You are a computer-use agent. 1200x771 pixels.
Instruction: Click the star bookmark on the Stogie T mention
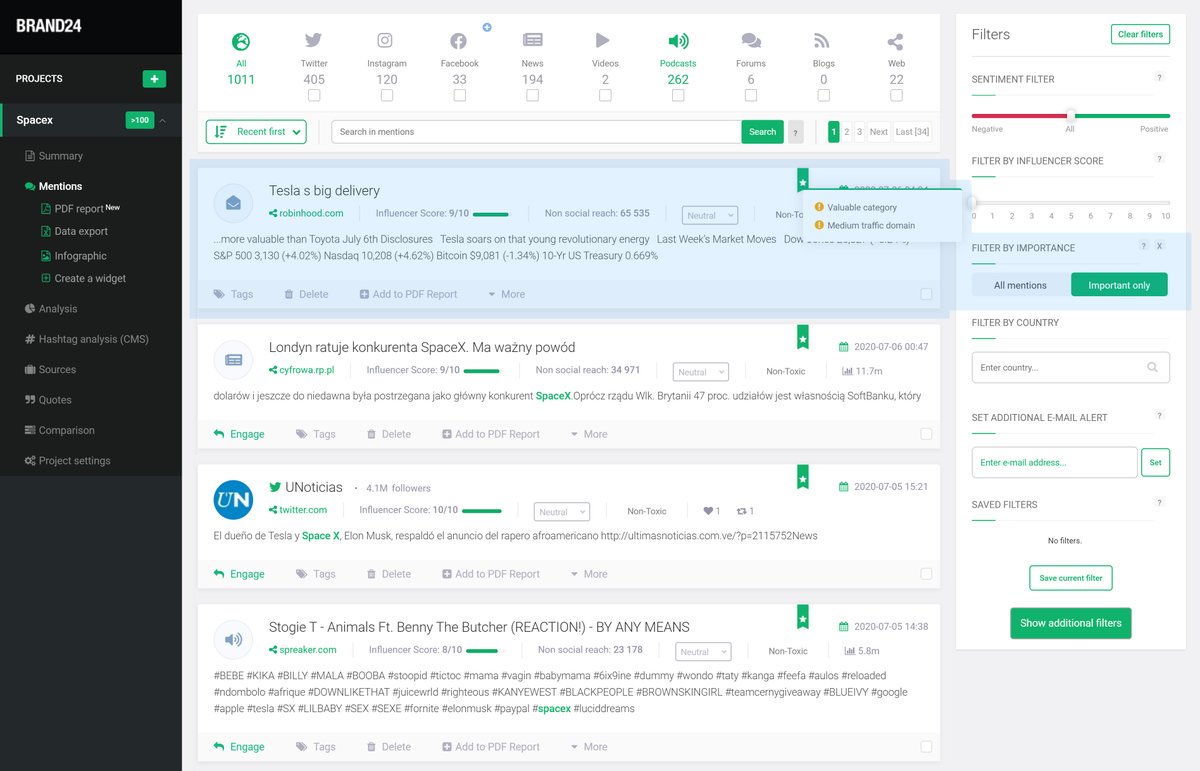coord(802,617)
